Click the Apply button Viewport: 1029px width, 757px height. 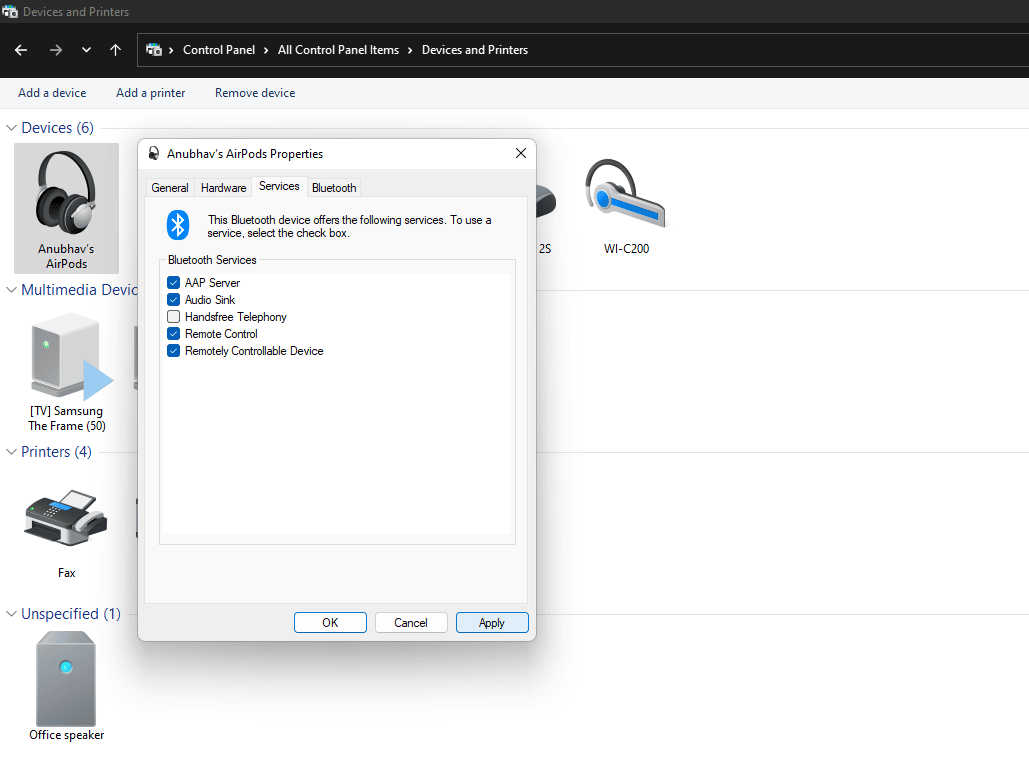pos(492,623)
